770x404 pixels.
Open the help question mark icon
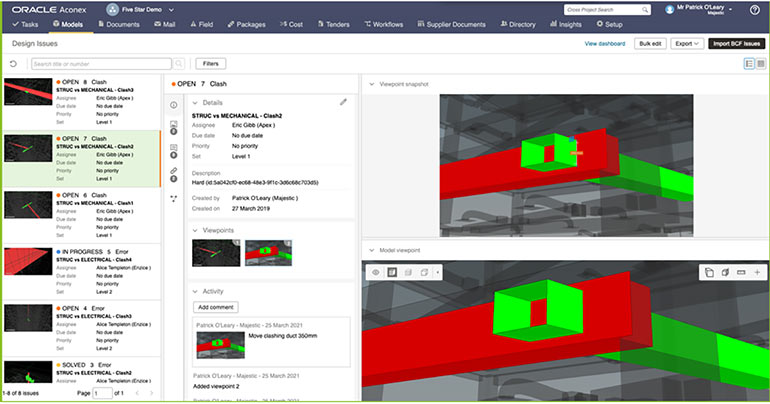tap(755, 10)
